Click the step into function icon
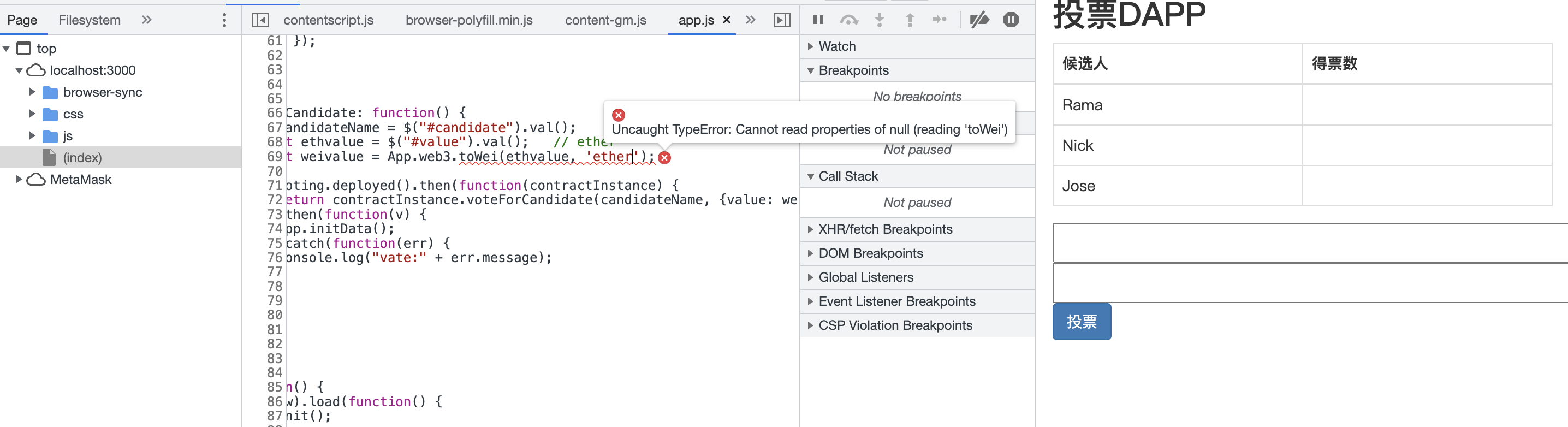The height and width of the screenshot is (427, 1568). pyautogui.click(x=879, y=20)
